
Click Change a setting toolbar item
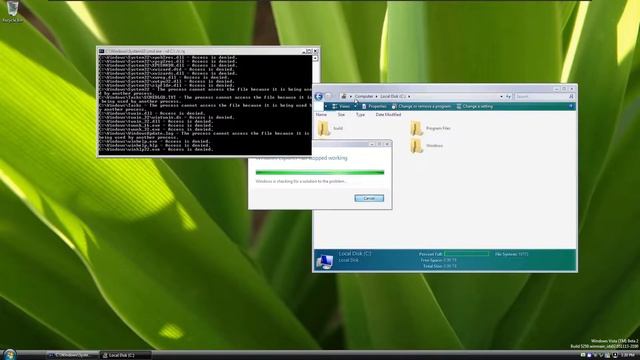pos(475,107)
